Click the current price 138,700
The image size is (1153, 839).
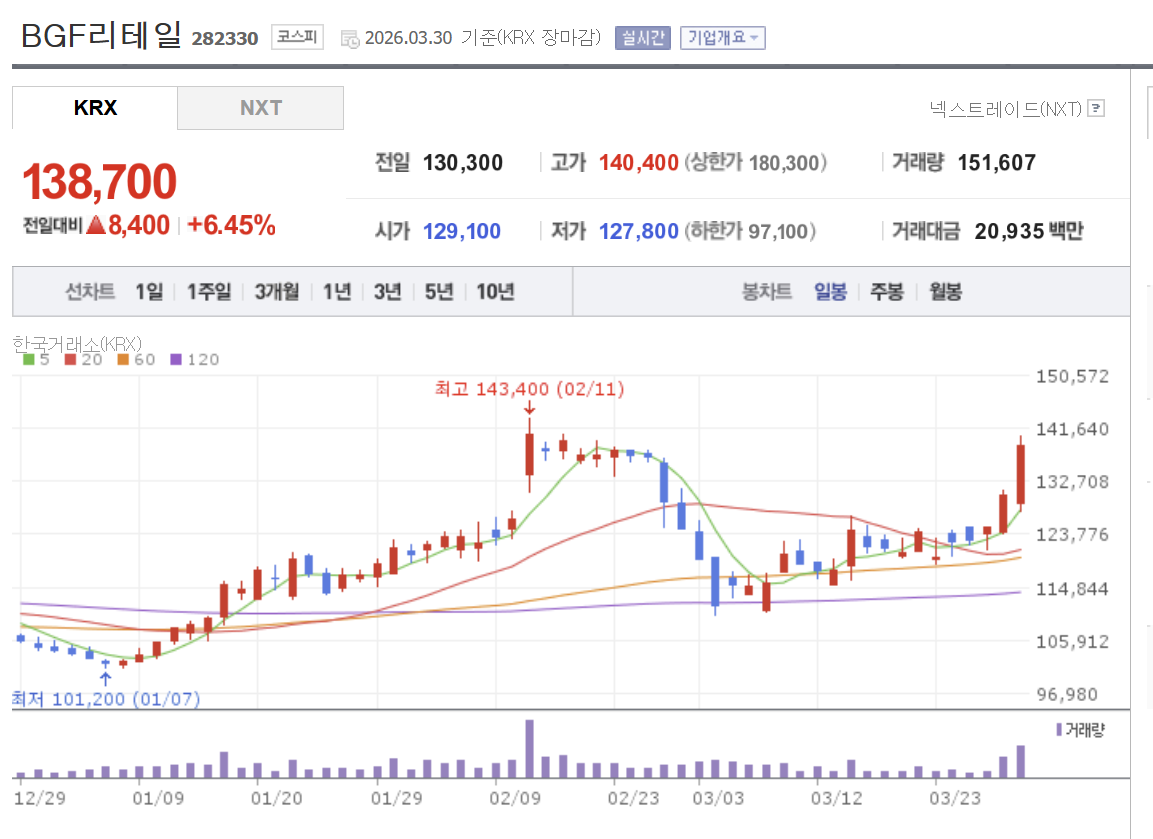99,182
